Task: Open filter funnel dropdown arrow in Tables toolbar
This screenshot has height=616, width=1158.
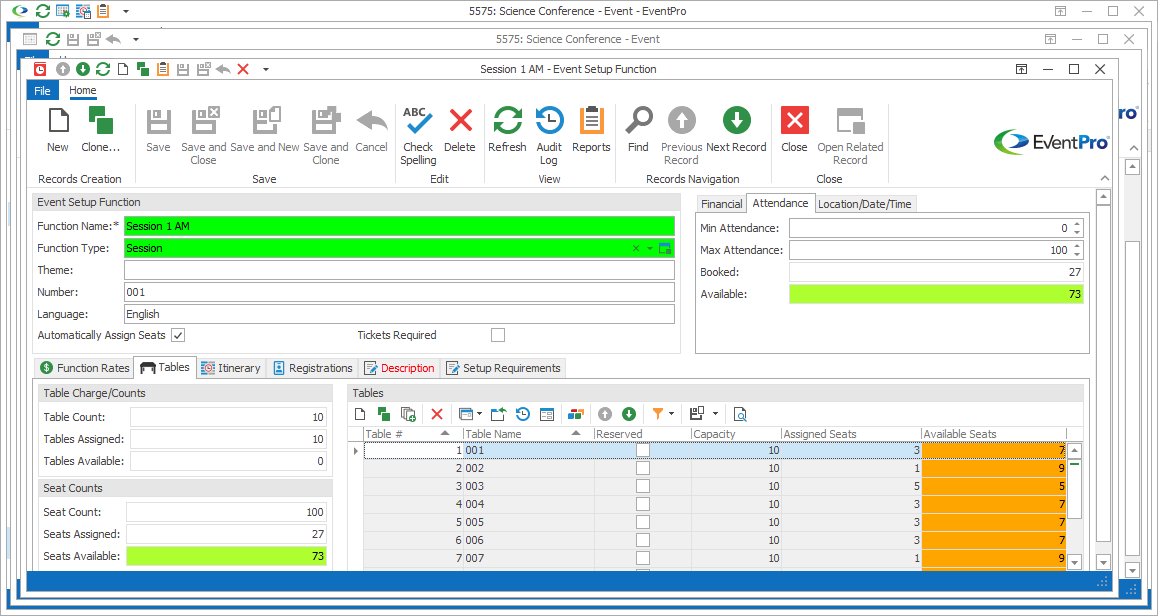Action: (671, 414)
